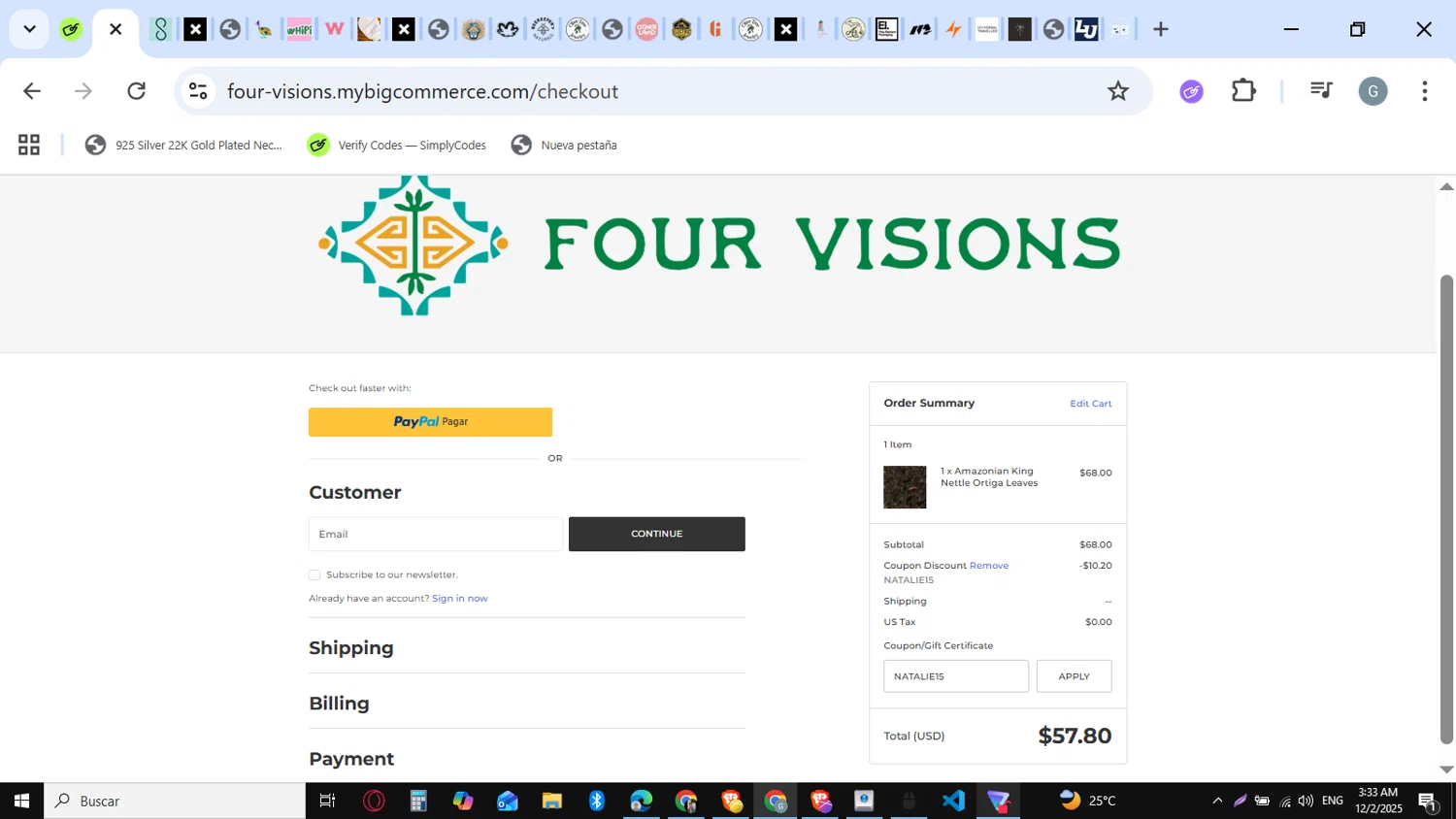The width and height of the screenshot is (1456, 819).
Task: Open Visual Studio Code from the taskbar
Action: click(953, 801)
